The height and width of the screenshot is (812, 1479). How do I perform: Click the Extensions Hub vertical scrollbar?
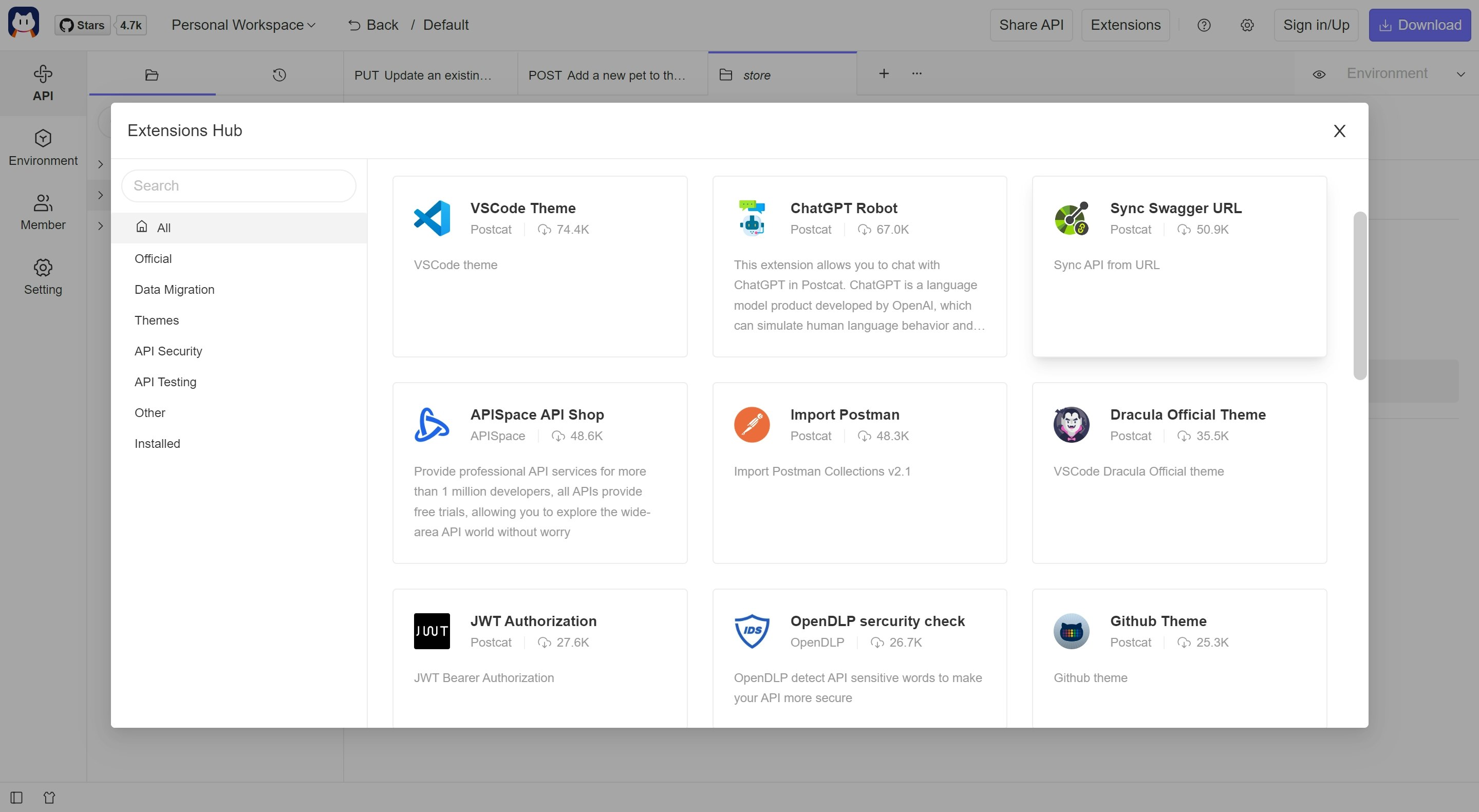pos(1360,295)
